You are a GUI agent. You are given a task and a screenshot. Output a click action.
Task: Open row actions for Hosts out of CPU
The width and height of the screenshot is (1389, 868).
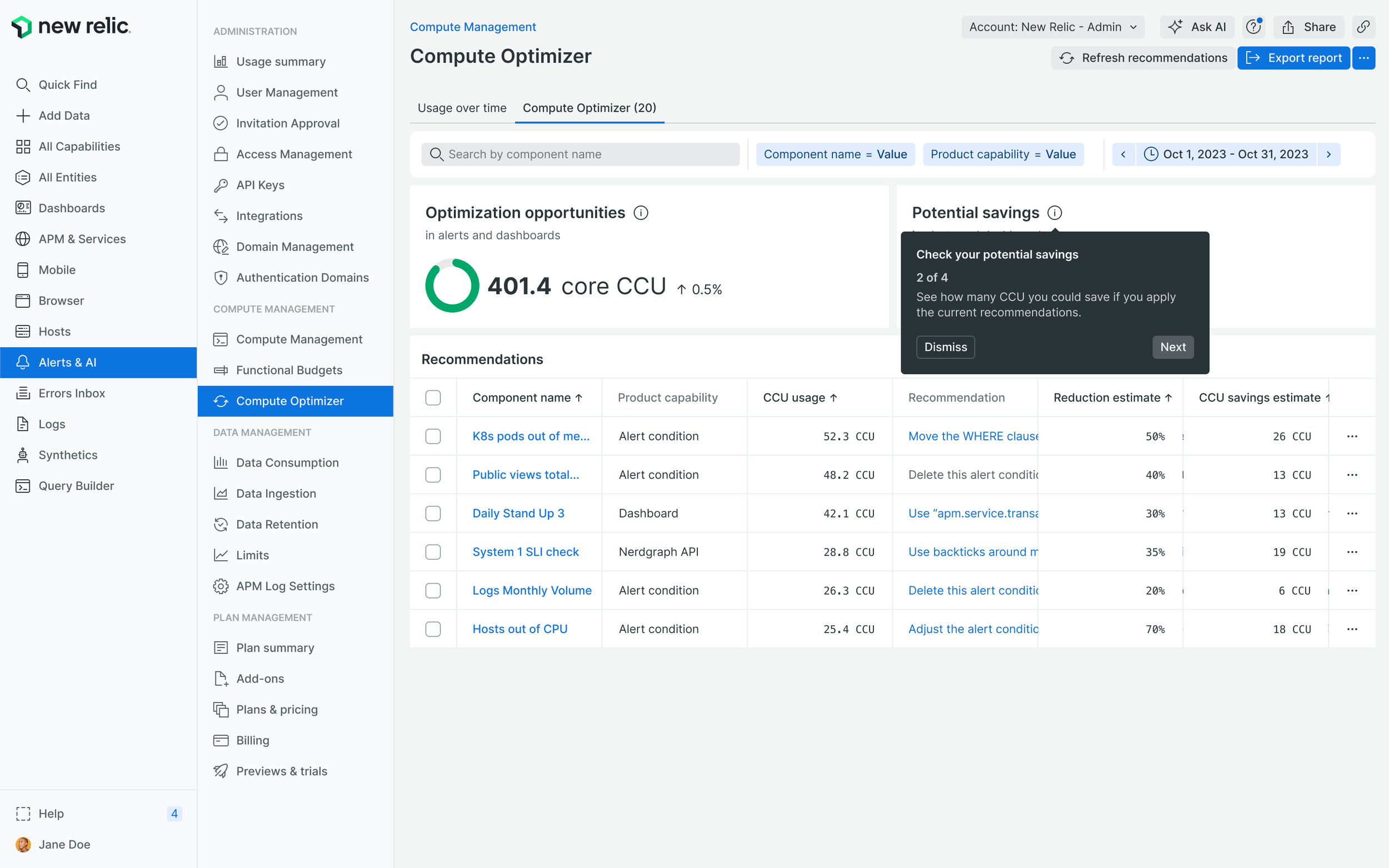1352,629
